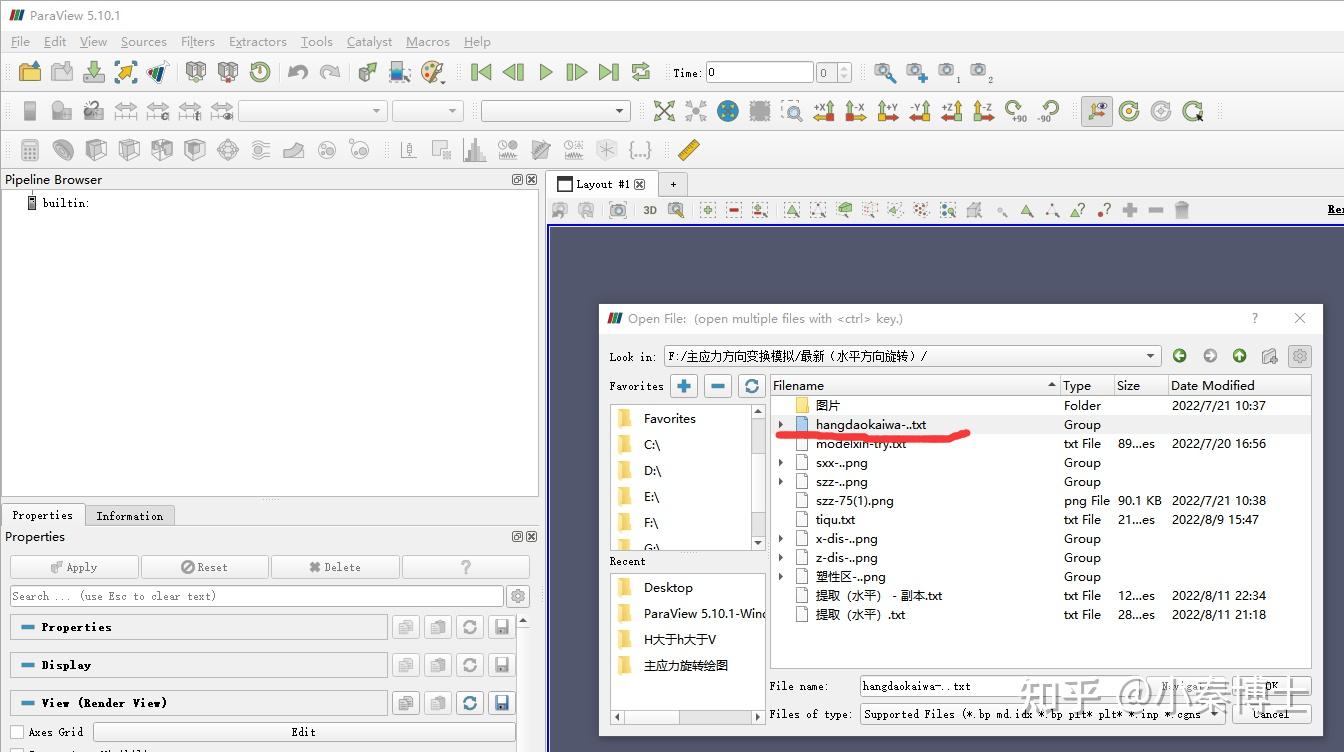The image size is (1344, 752).
Task: Set view direction to +X
Action: pos(824,111)
